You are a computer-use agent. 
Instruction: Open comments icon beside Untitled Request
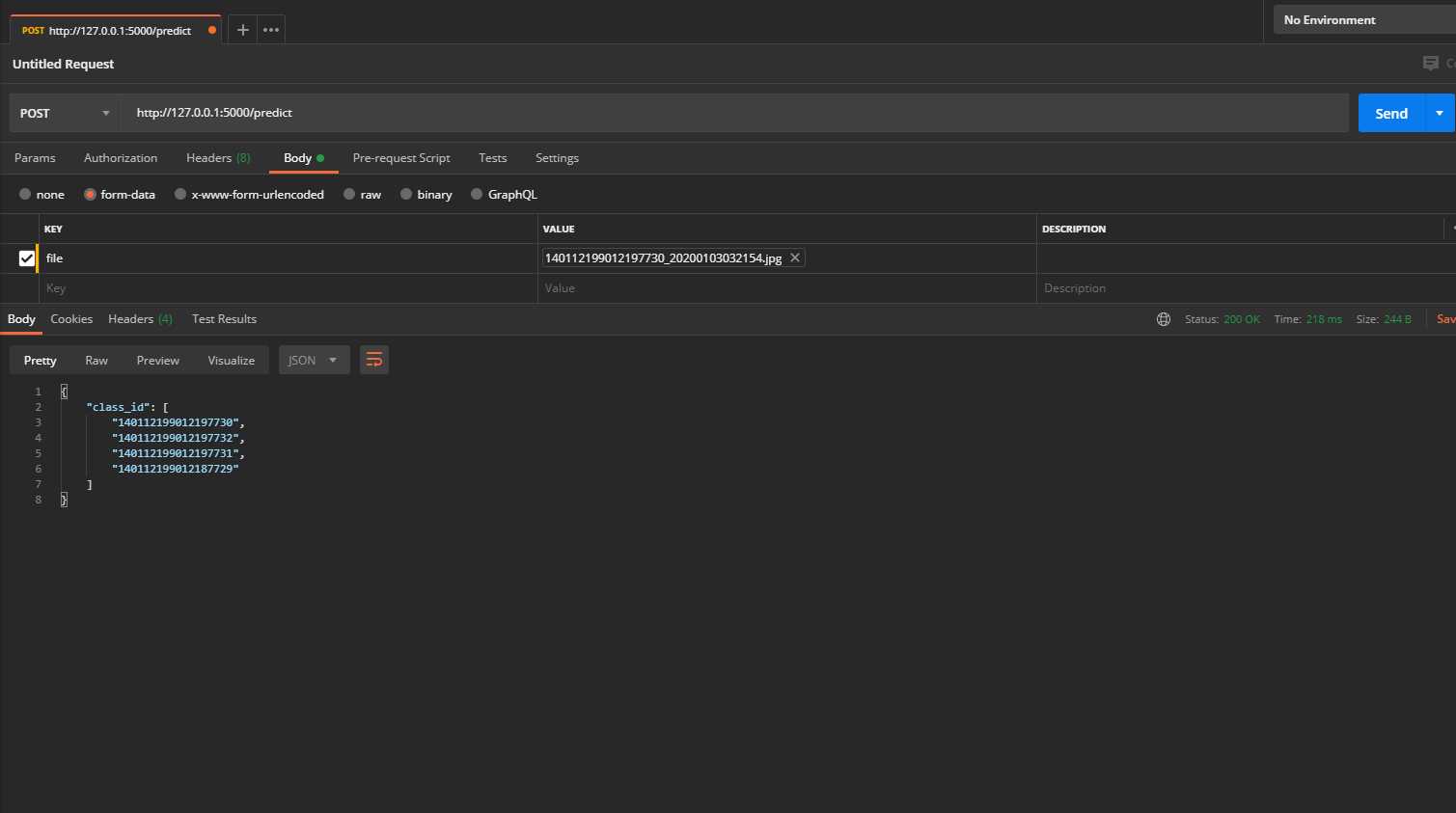click(1430, 64)
